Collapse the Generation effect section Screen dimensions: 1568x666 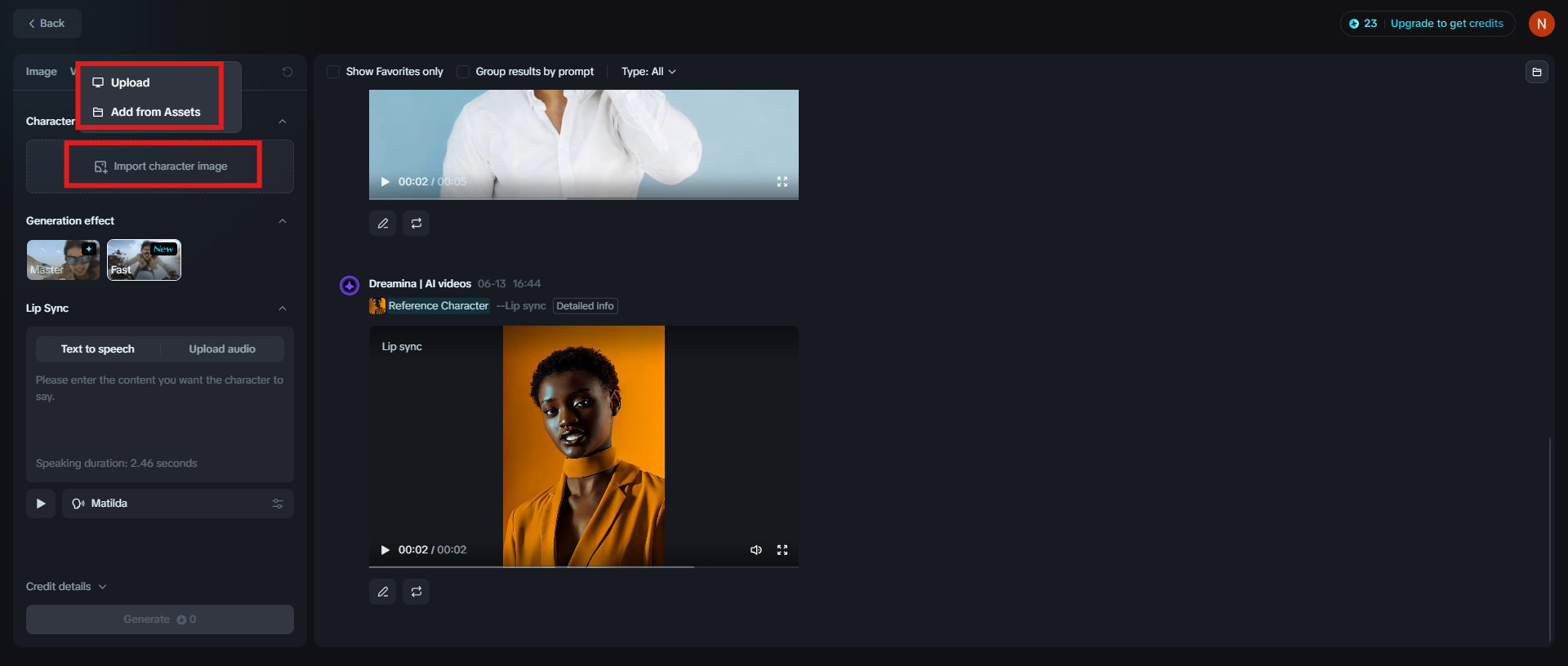click(283, 221)
